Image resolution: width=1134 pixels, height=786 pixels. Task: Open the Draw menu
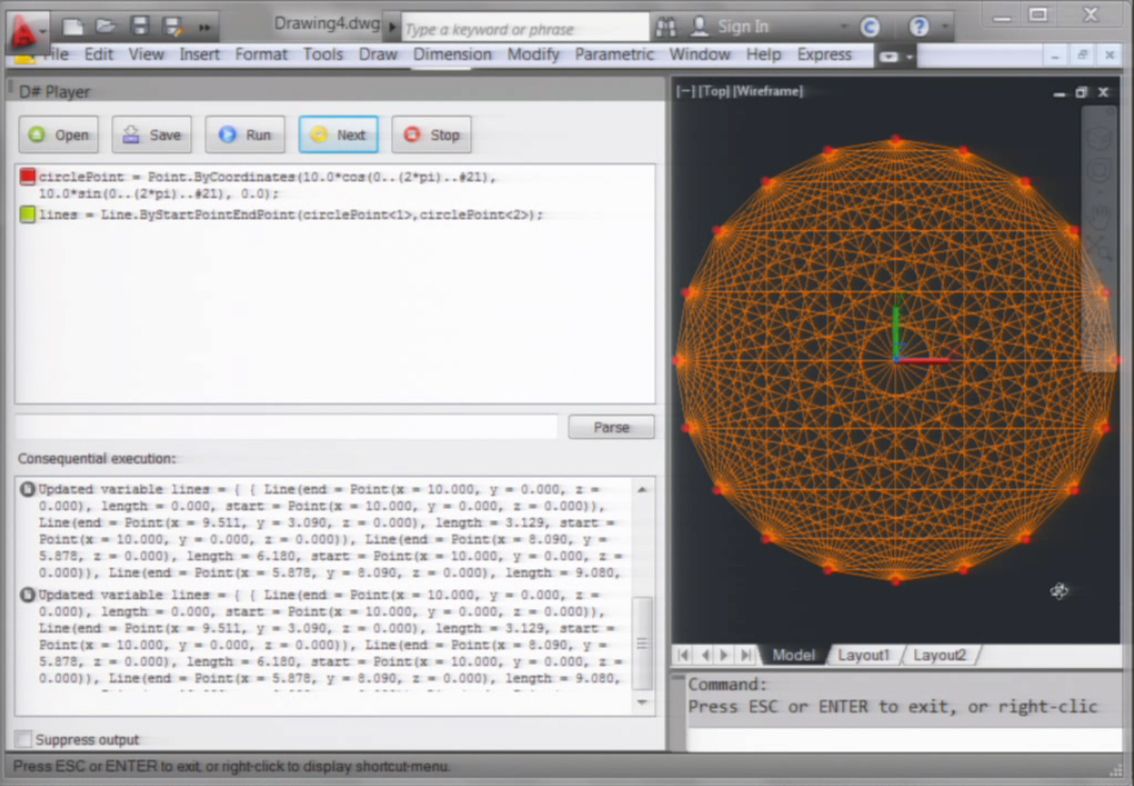[x=378, y=54]
